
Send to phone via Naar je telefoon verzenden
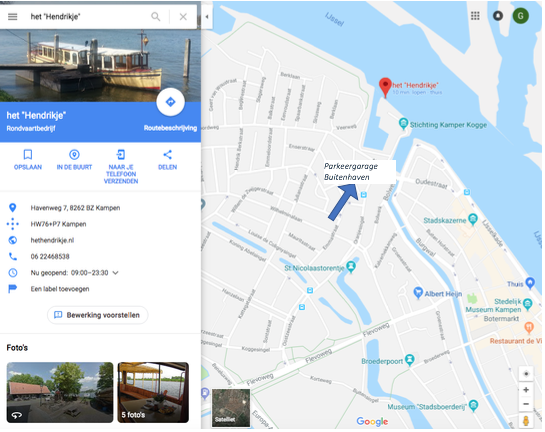pyautogui.click(x=121, y=166)
